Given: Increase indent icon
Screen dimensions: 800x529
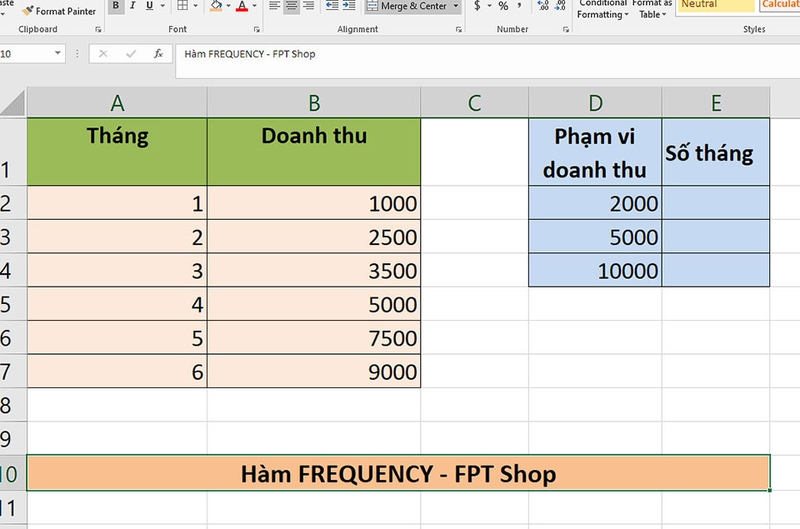Looking at the screenshot, I should 349,6.
